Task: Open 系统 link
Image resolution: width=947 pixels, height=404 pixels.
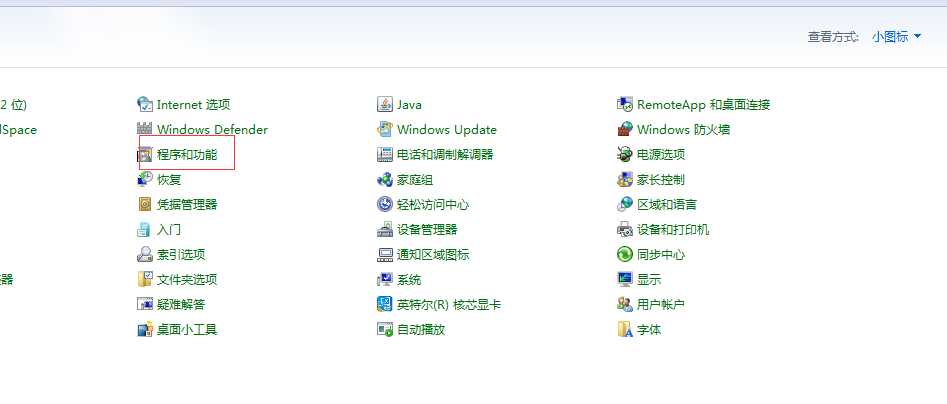Action: (409, 279)
